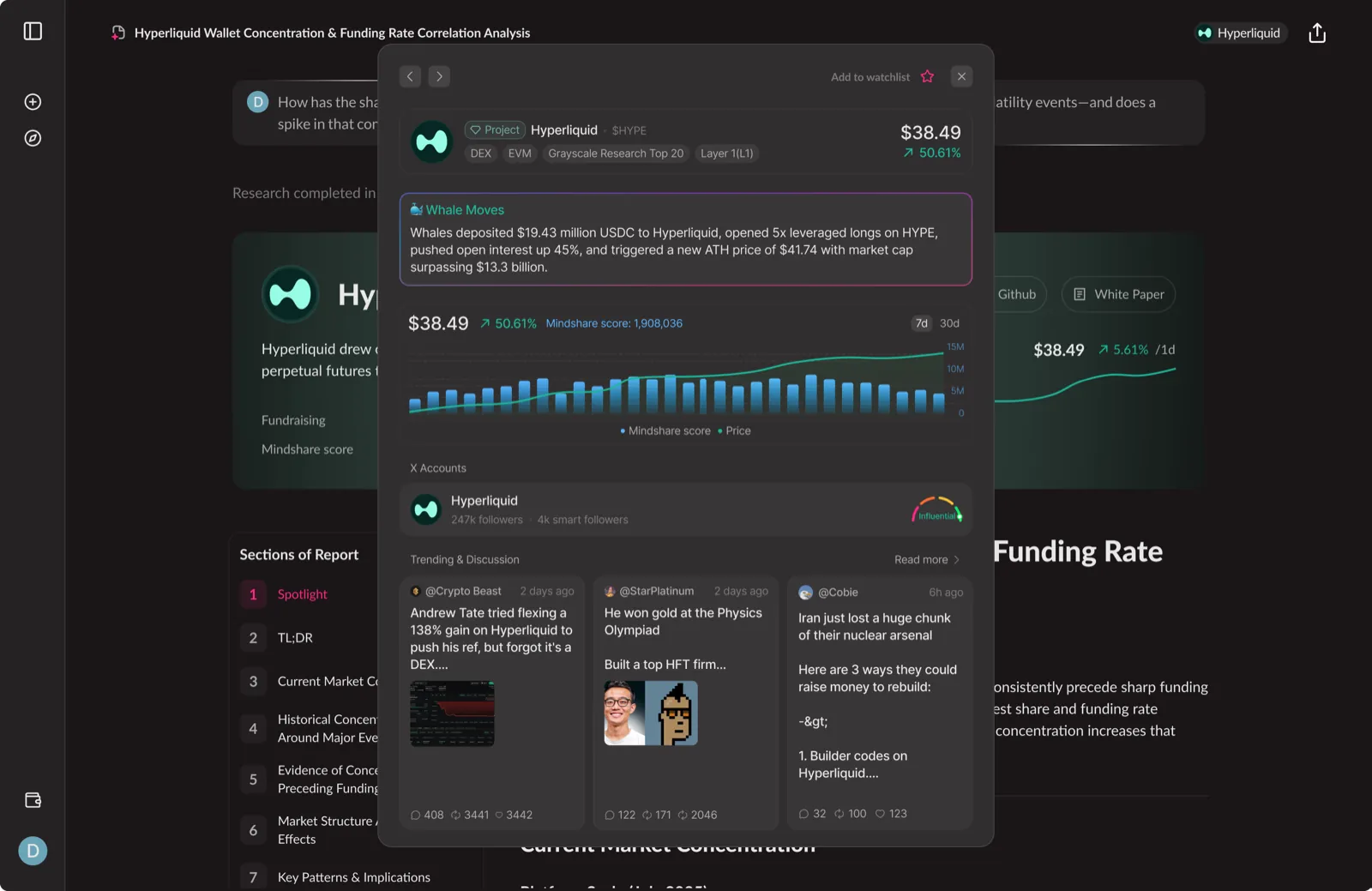The image size is (1372, 891).
Task: Toggle Price legend item
Action: coord(734,430)
